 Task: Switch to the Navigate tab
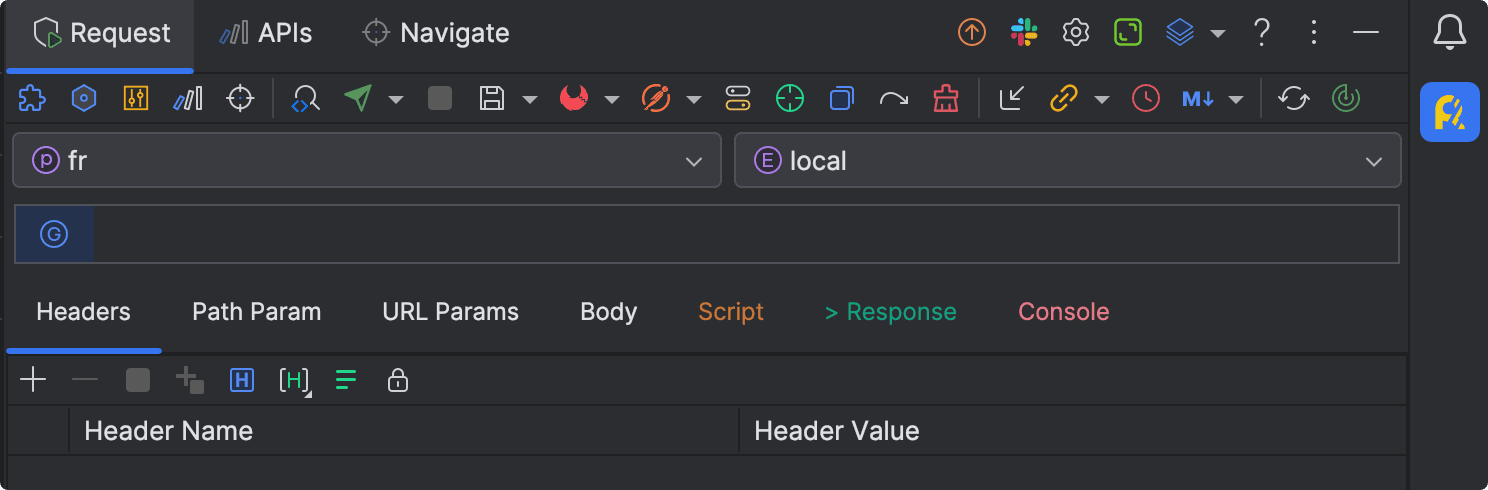click(x=436, y=33)
